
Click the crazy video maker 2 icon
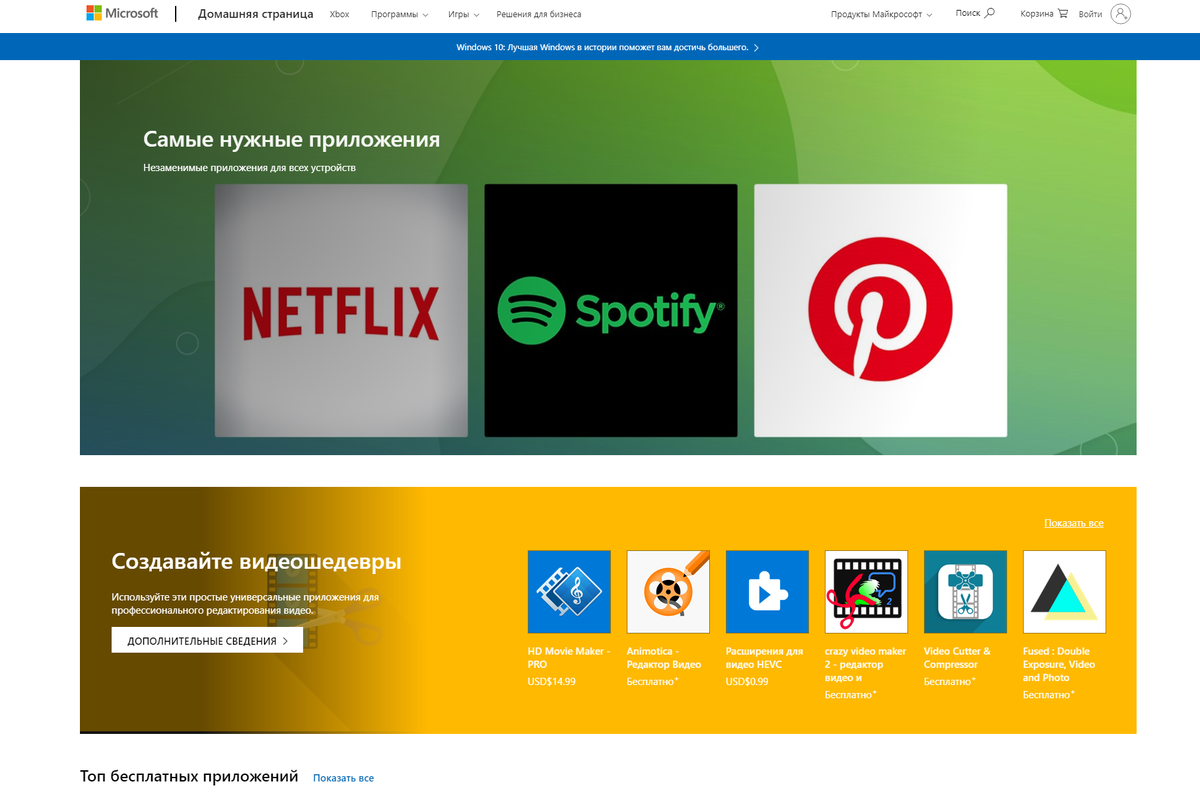click(866, 592)
